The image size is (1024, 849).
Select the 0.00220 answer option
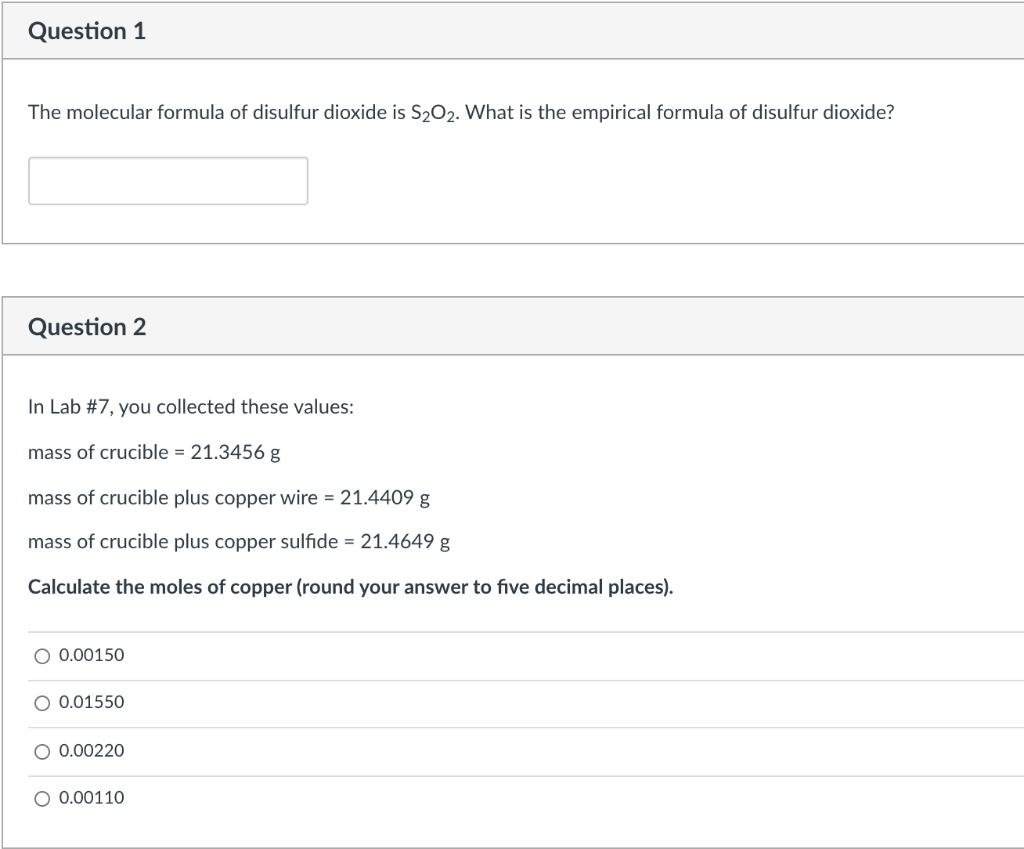[42, 751]
